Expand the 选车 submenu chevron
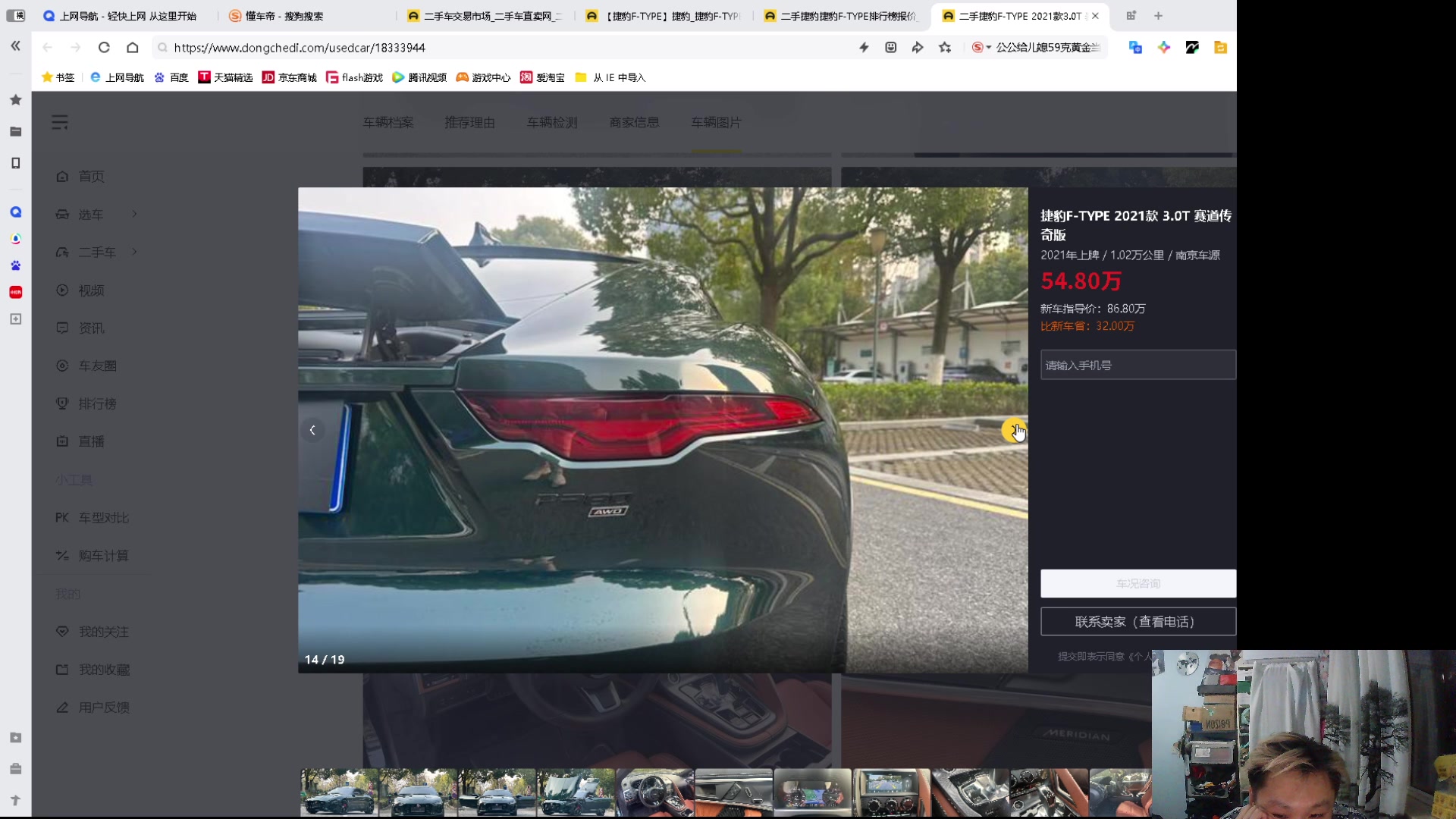This screenshot has height=819, width=1456. click(x=134, y=214)
